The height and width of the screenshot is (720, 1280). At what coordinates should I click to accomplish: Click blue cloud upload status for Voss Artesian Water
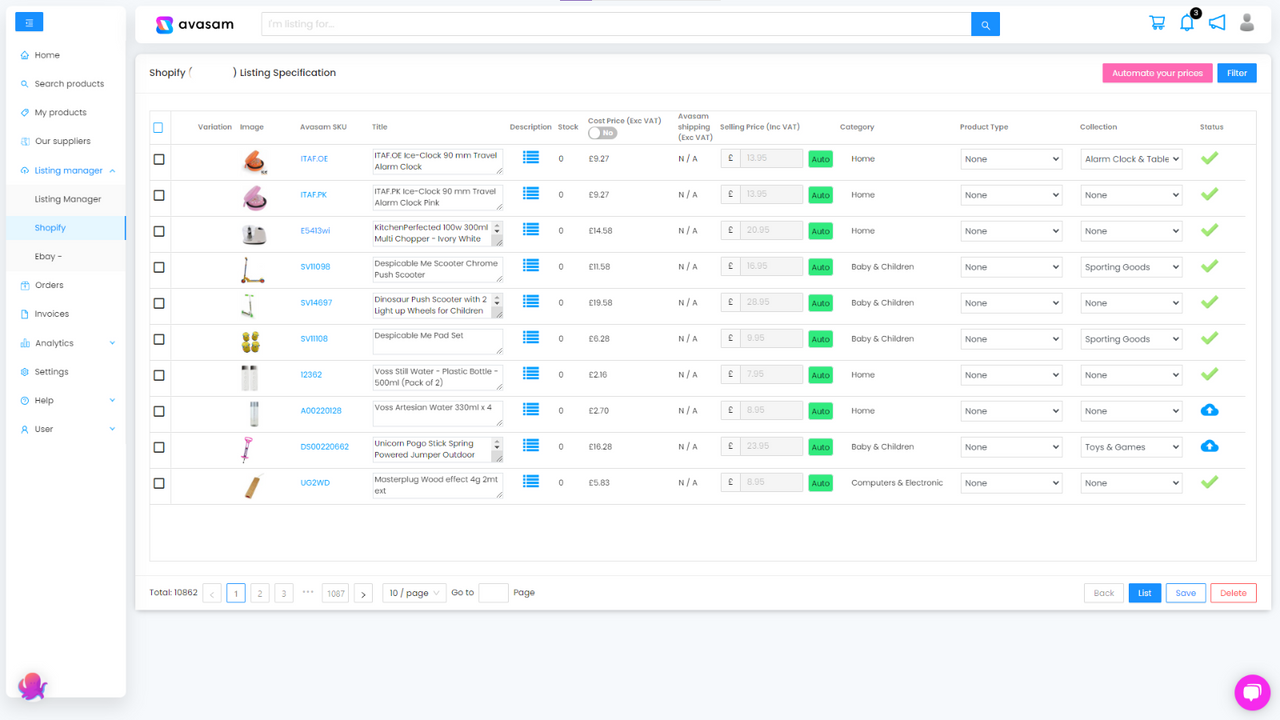tap(1209, 410)
